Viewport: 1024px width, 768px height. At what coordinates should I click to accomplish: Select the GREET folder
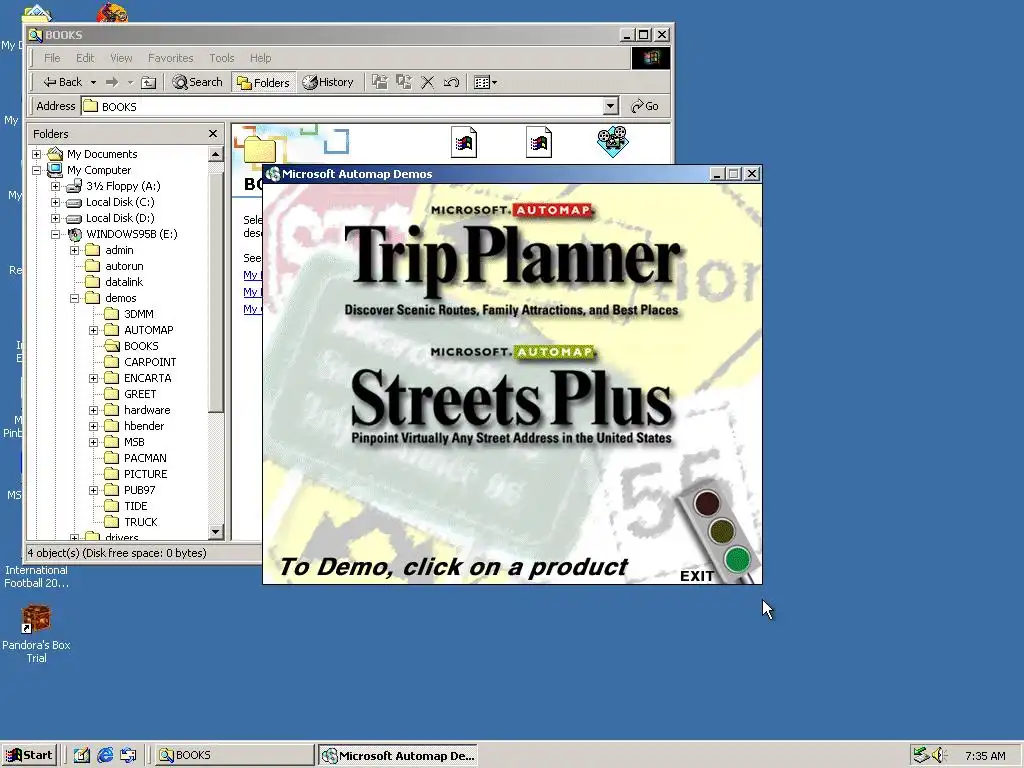[x=140, y=394]
